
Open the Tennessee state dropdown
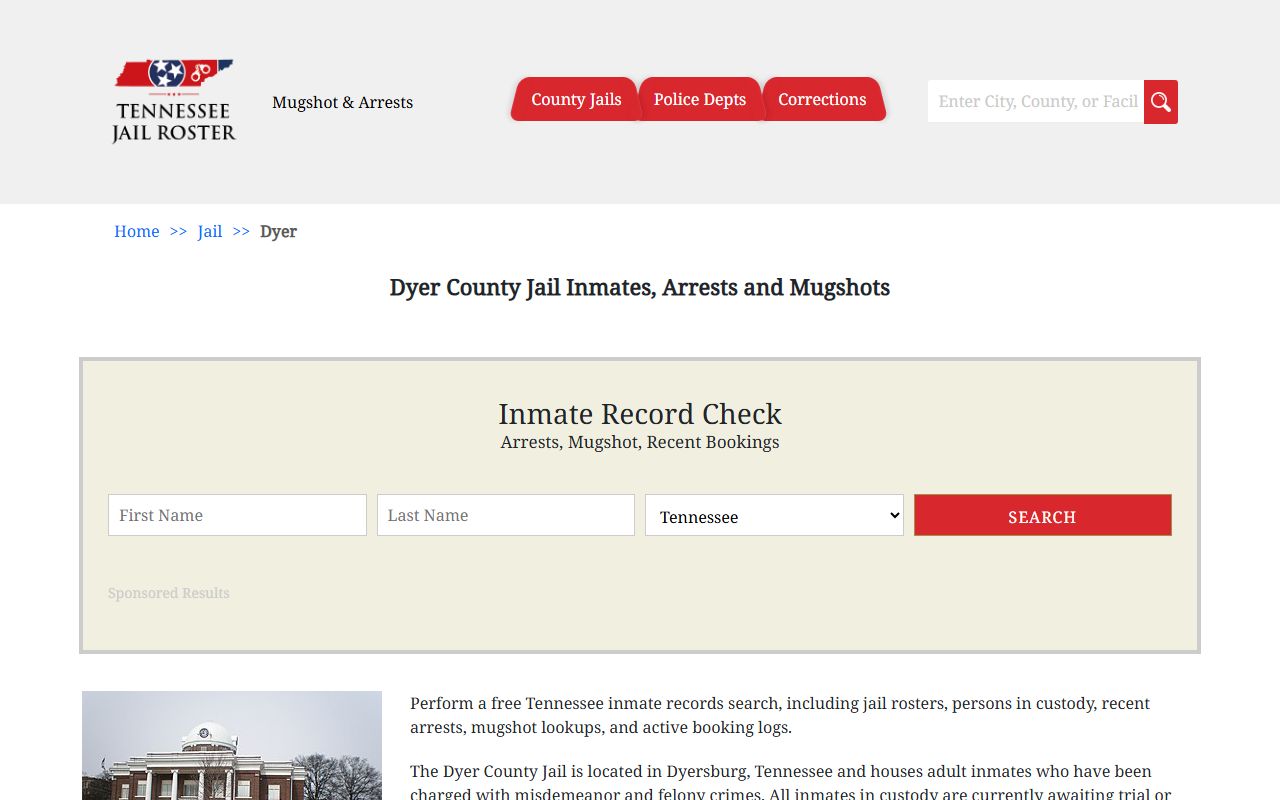tap(774, 515)
